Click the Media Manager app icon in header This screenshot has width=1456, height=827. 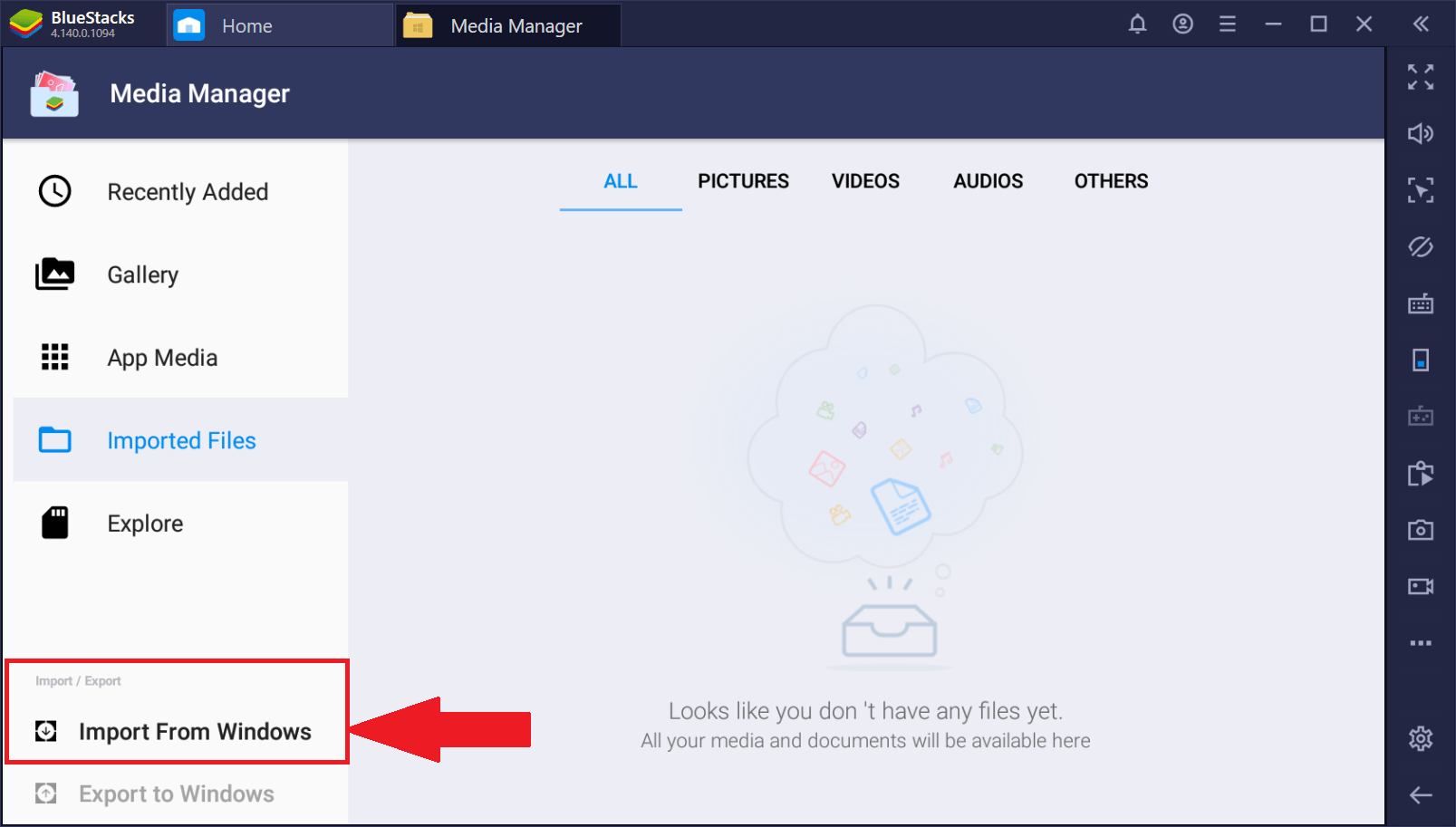click(54, 94)
